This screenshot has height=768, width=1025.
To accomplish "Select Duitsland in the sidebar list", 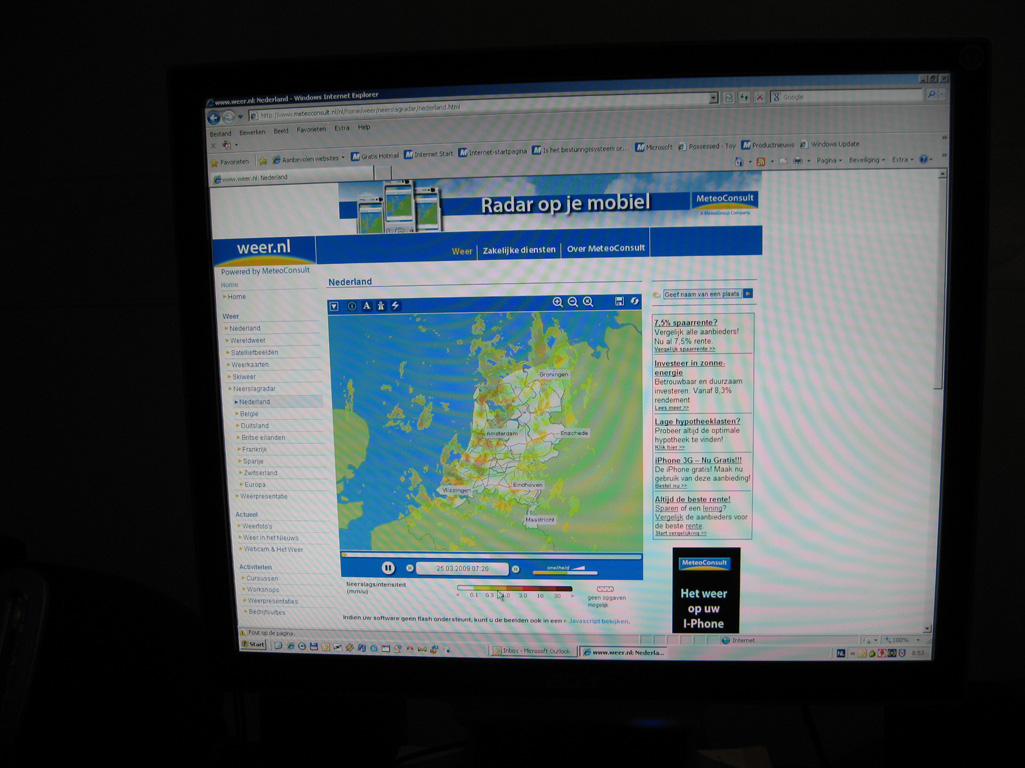I will click(x=254, y=426).
